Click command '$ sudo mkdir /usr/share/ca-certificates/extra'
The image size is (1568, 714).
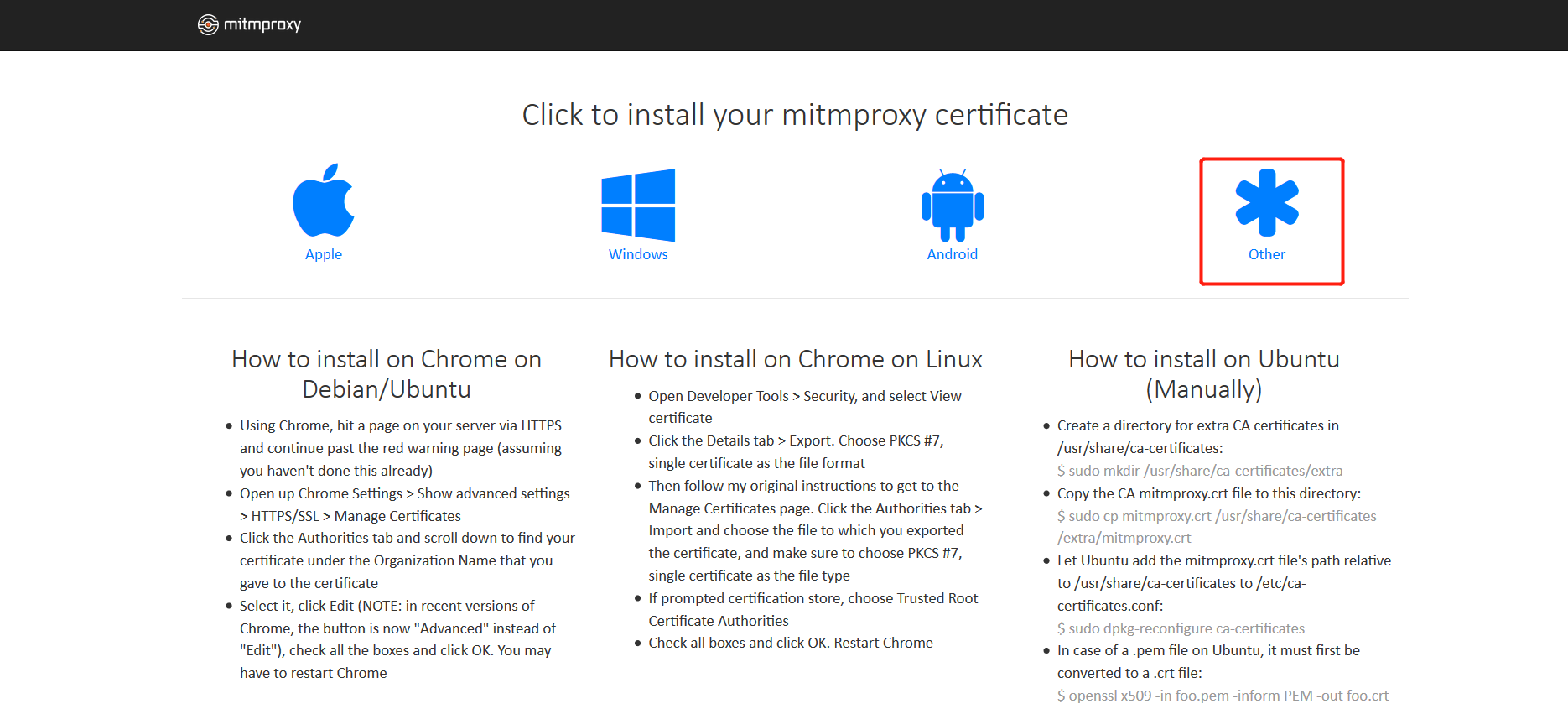pos(1200,471)
